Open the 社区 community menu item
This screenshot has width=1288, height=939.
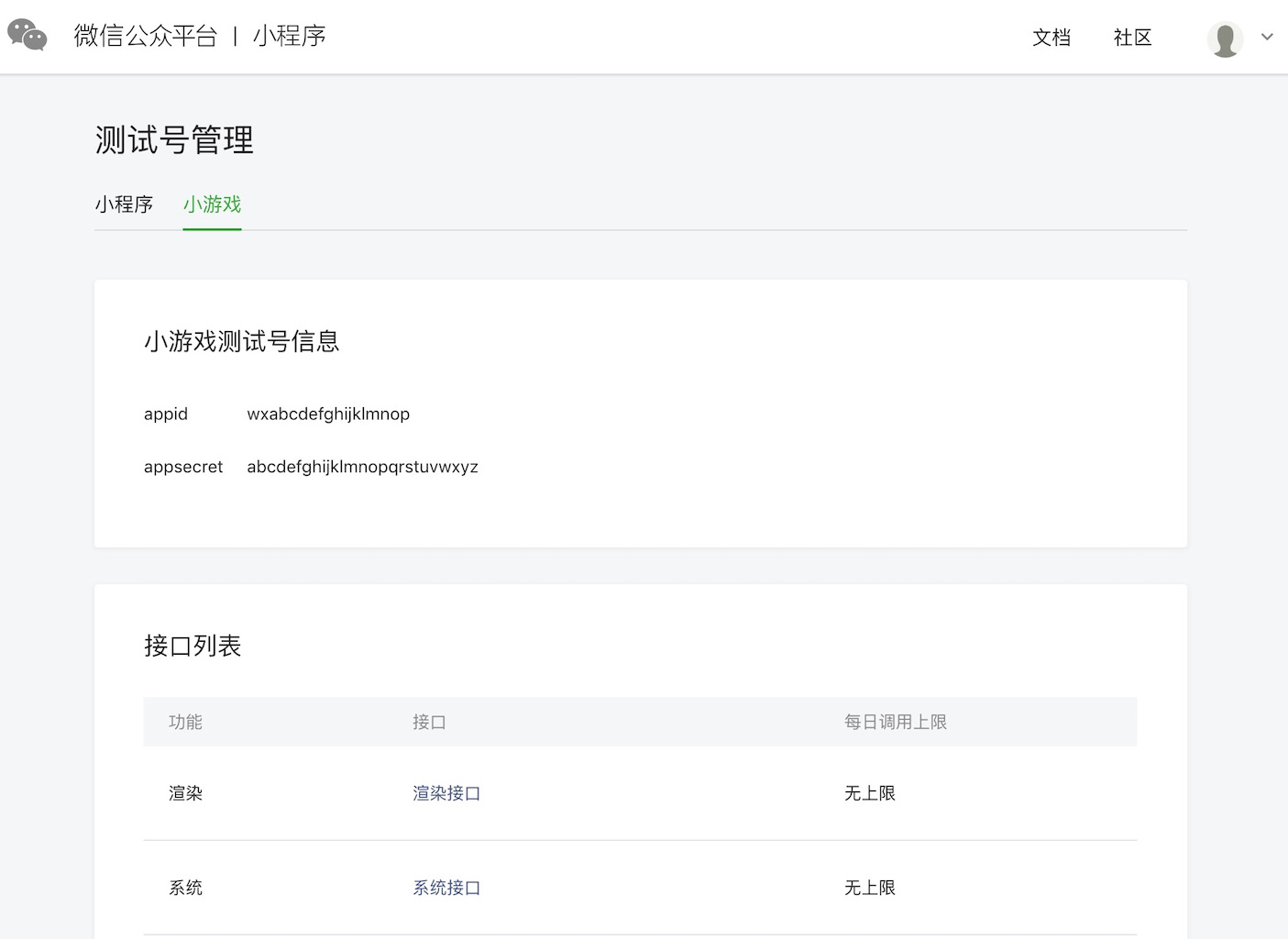(1131, 38)
